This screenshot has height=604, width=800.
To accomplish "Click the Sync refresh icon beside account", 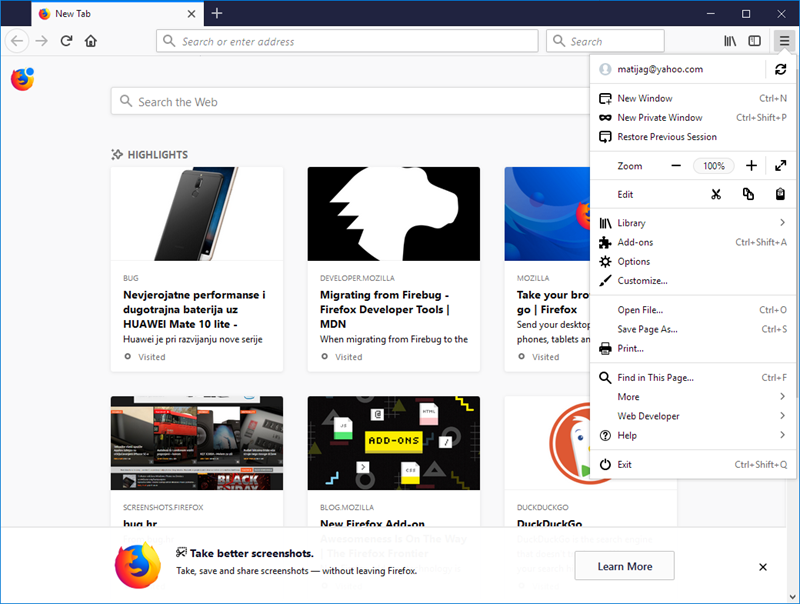I will [x=781, y=69].
